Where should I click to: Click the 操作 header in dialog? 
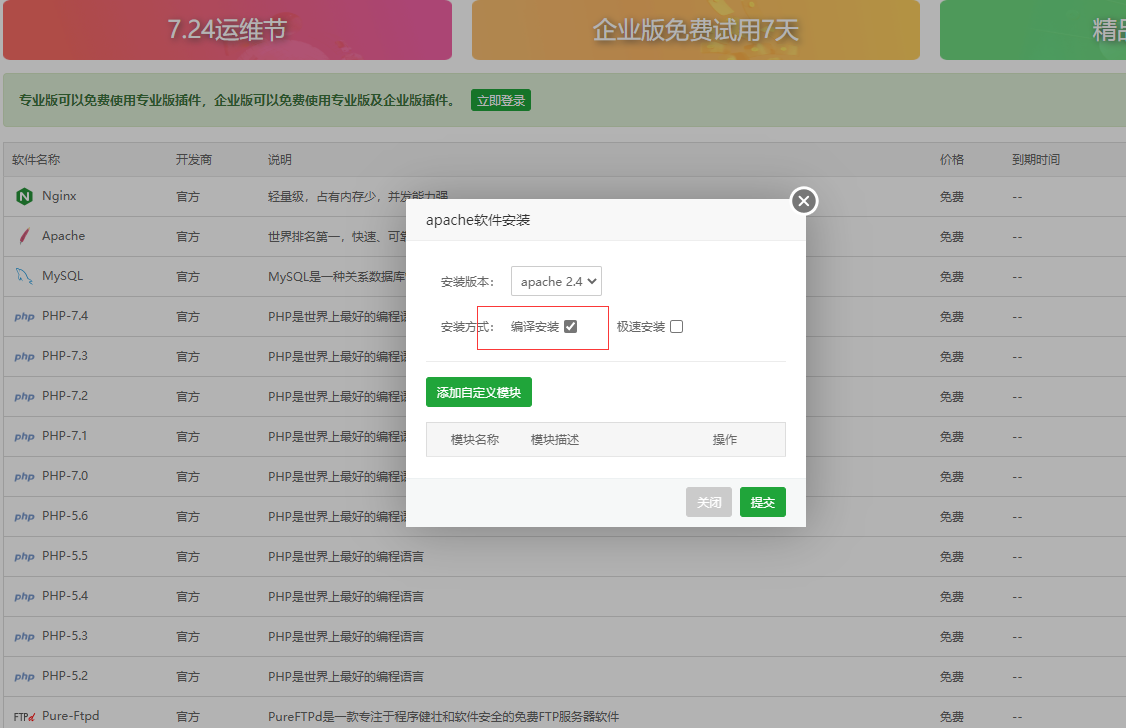tap(725, 439)
